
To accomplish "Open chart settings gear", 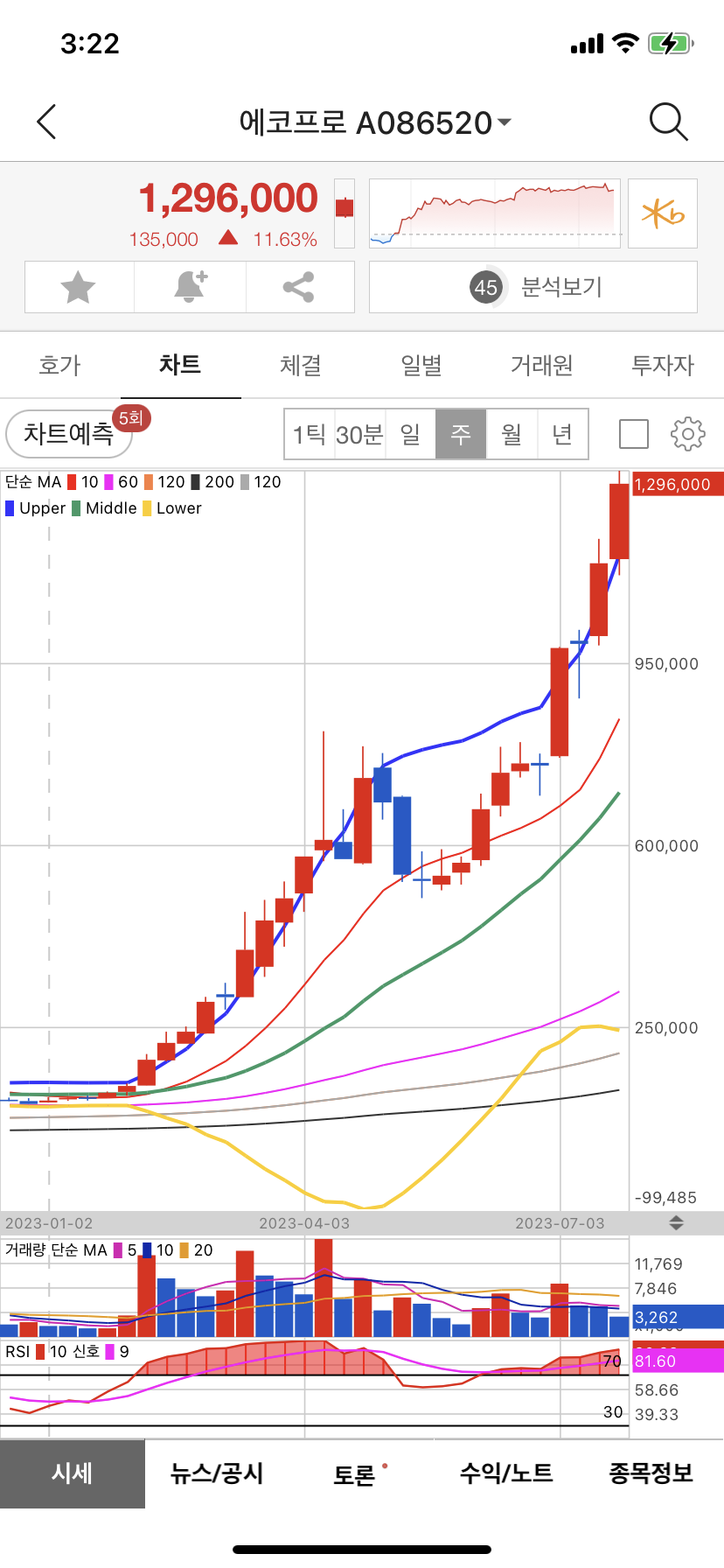I will click(x=688, y=434).
